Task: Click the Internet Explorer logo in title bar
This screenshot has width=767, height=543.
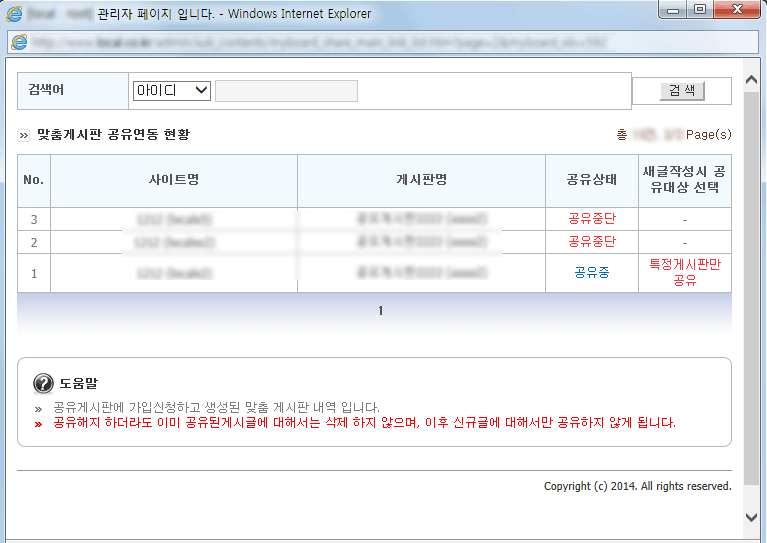Action: 14,13
